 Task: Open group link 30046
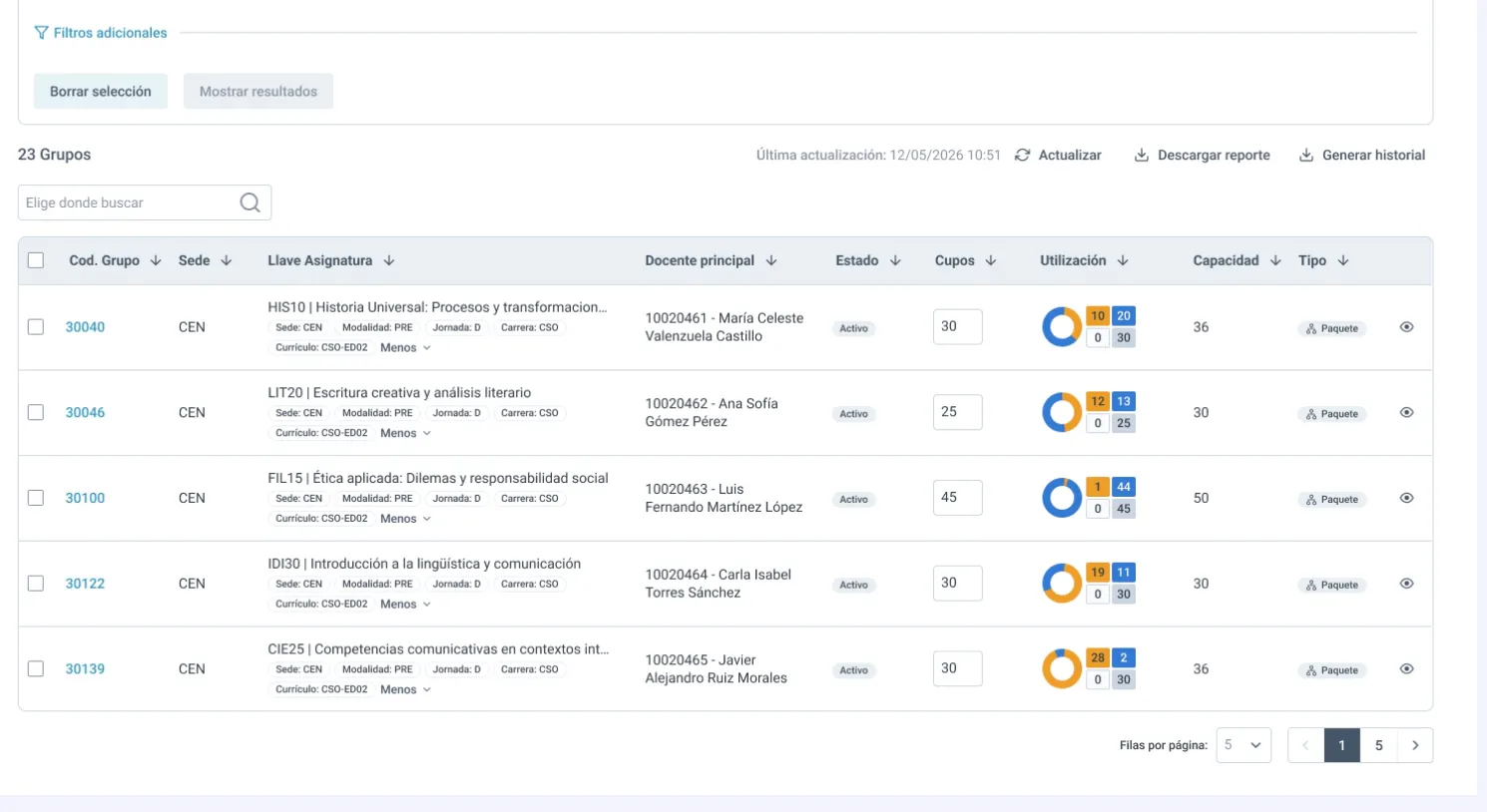pyautogui.click(x=85, y=412)
